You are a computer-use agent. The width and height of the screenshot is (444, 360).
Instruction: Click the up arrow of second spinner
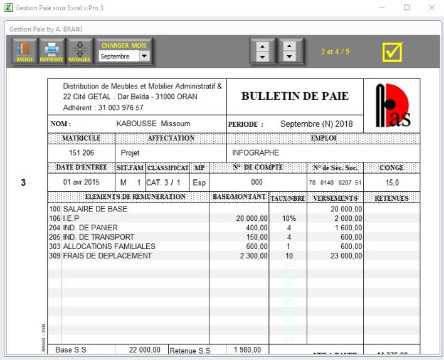pos(289,46)
